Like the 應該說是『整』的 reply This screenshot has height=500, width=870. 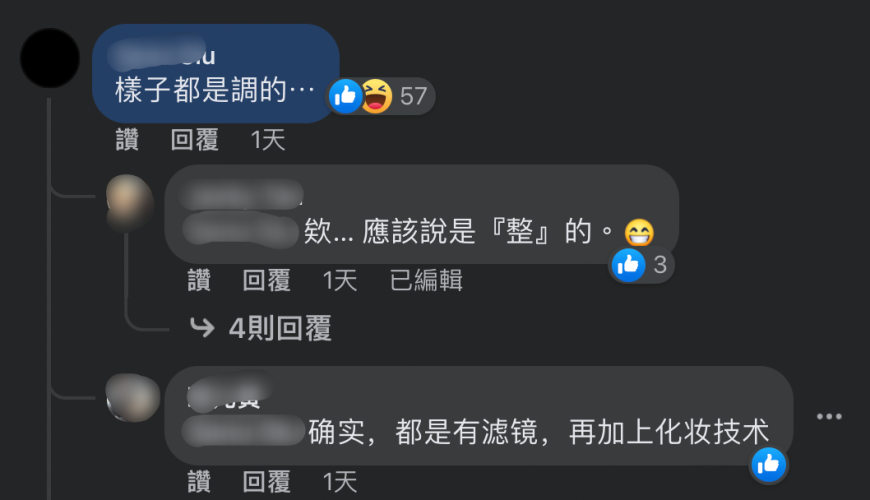click(x=199, y=280)
